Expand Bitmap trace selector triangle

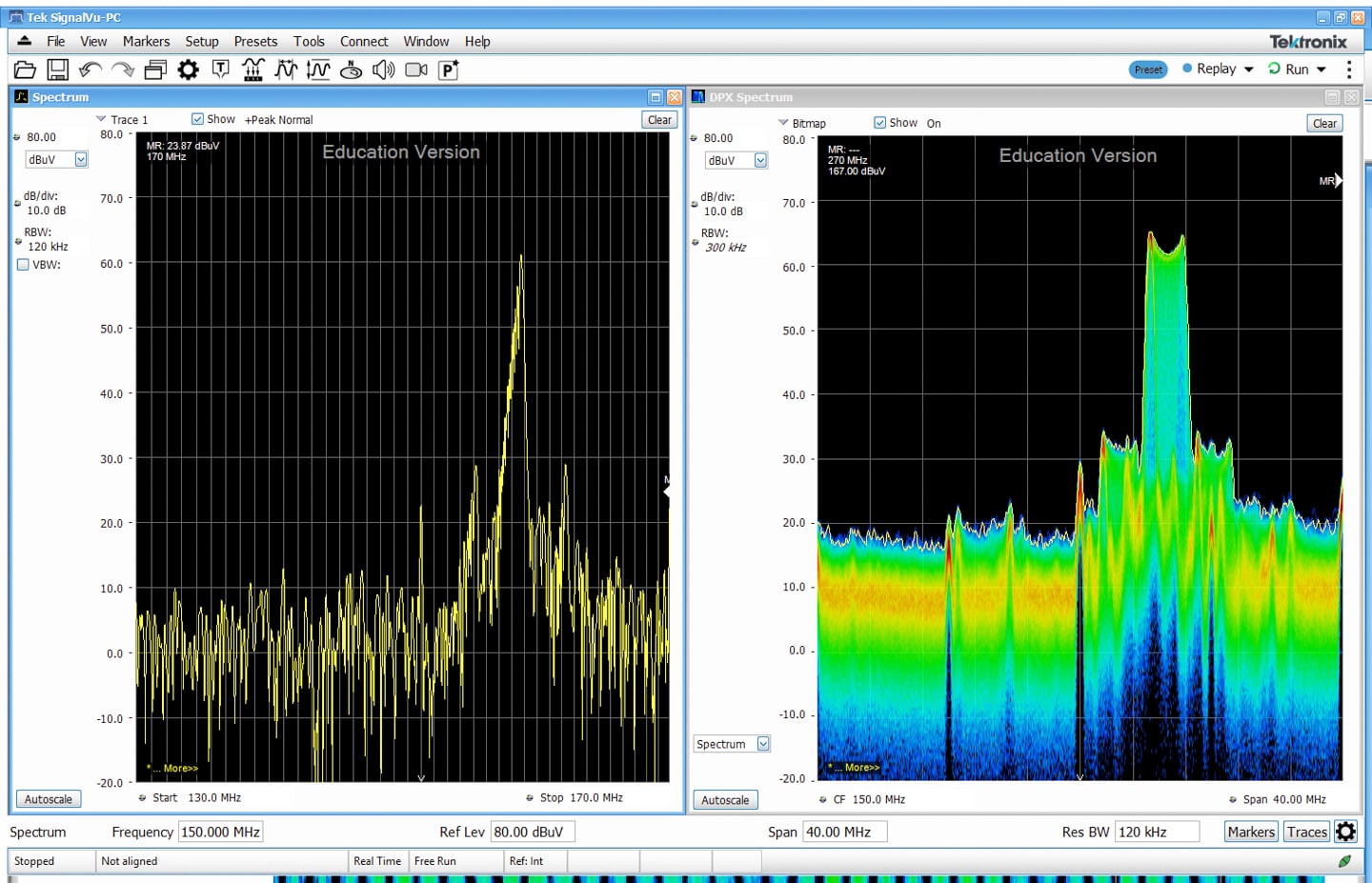[x=783, y=123]
